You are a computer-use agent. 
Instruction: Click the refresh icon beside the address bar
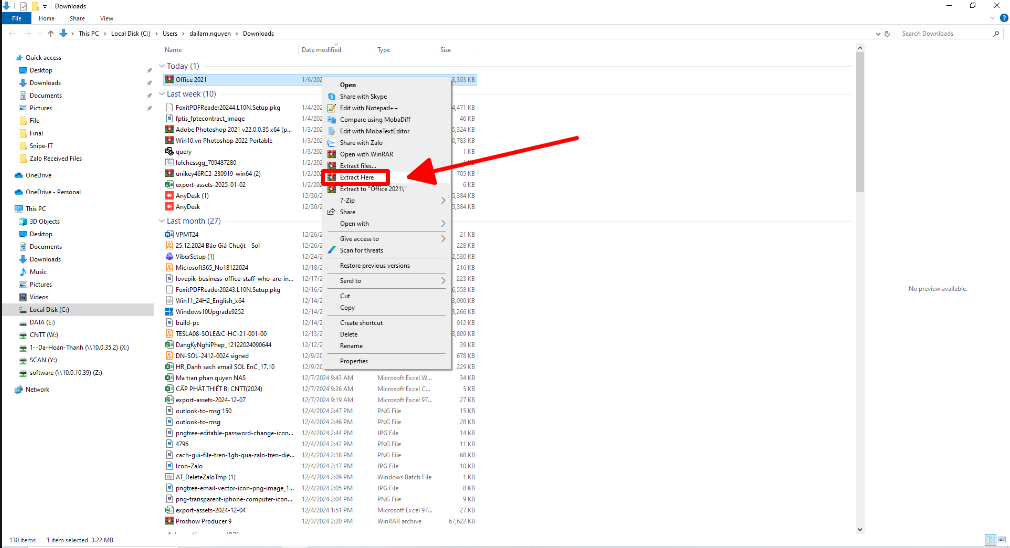click(887, 33)
